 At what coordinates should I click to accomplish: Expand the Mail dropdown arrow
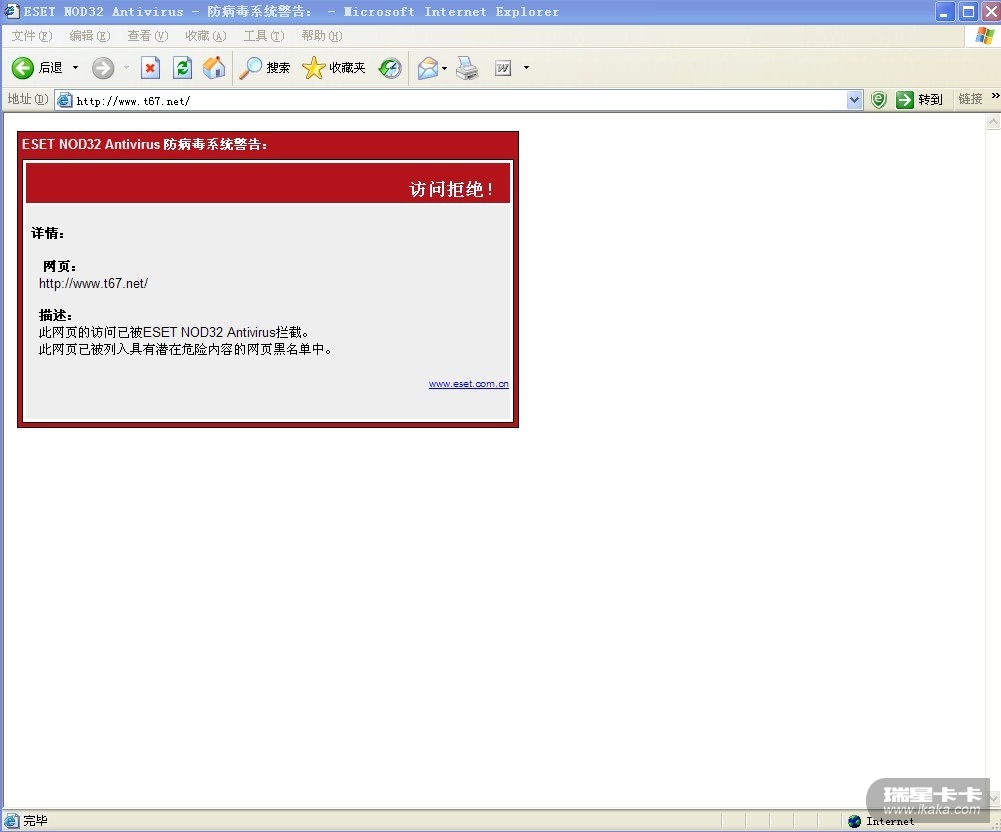pos(444,68)
